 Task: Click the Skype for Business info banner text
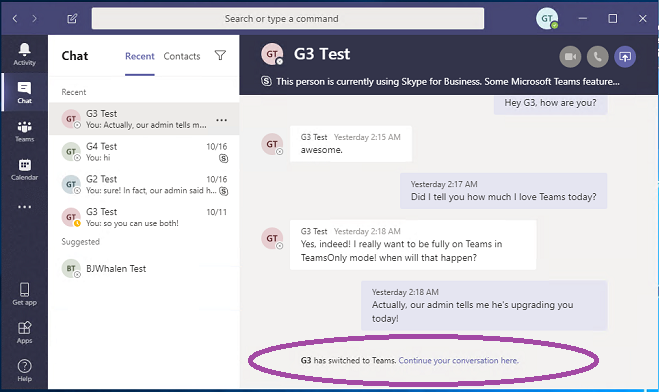(447, 81)
